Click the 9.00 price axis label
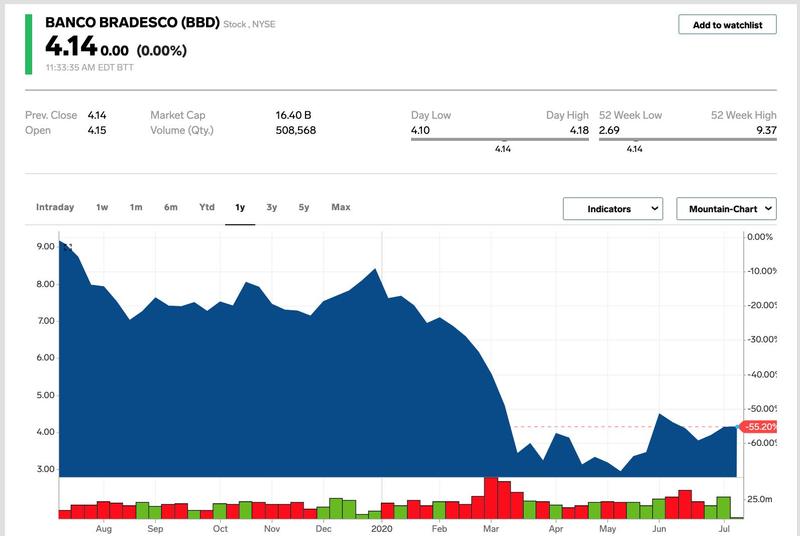 [45, 246]
